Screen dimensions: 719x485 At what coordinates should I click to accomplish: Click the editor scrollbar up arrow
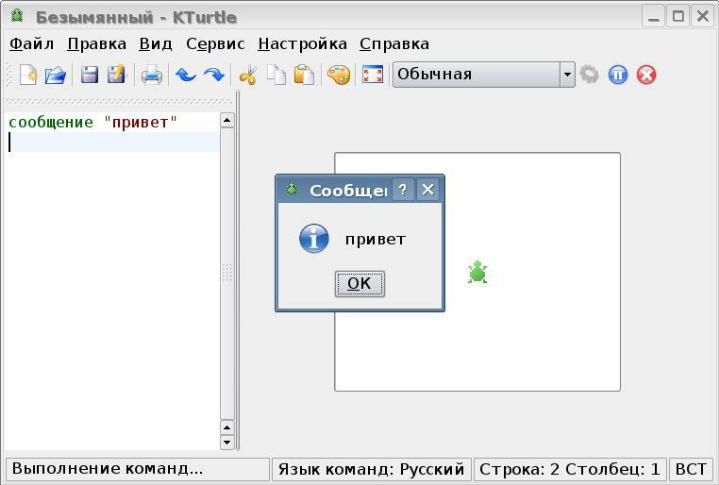pos(226,121)
